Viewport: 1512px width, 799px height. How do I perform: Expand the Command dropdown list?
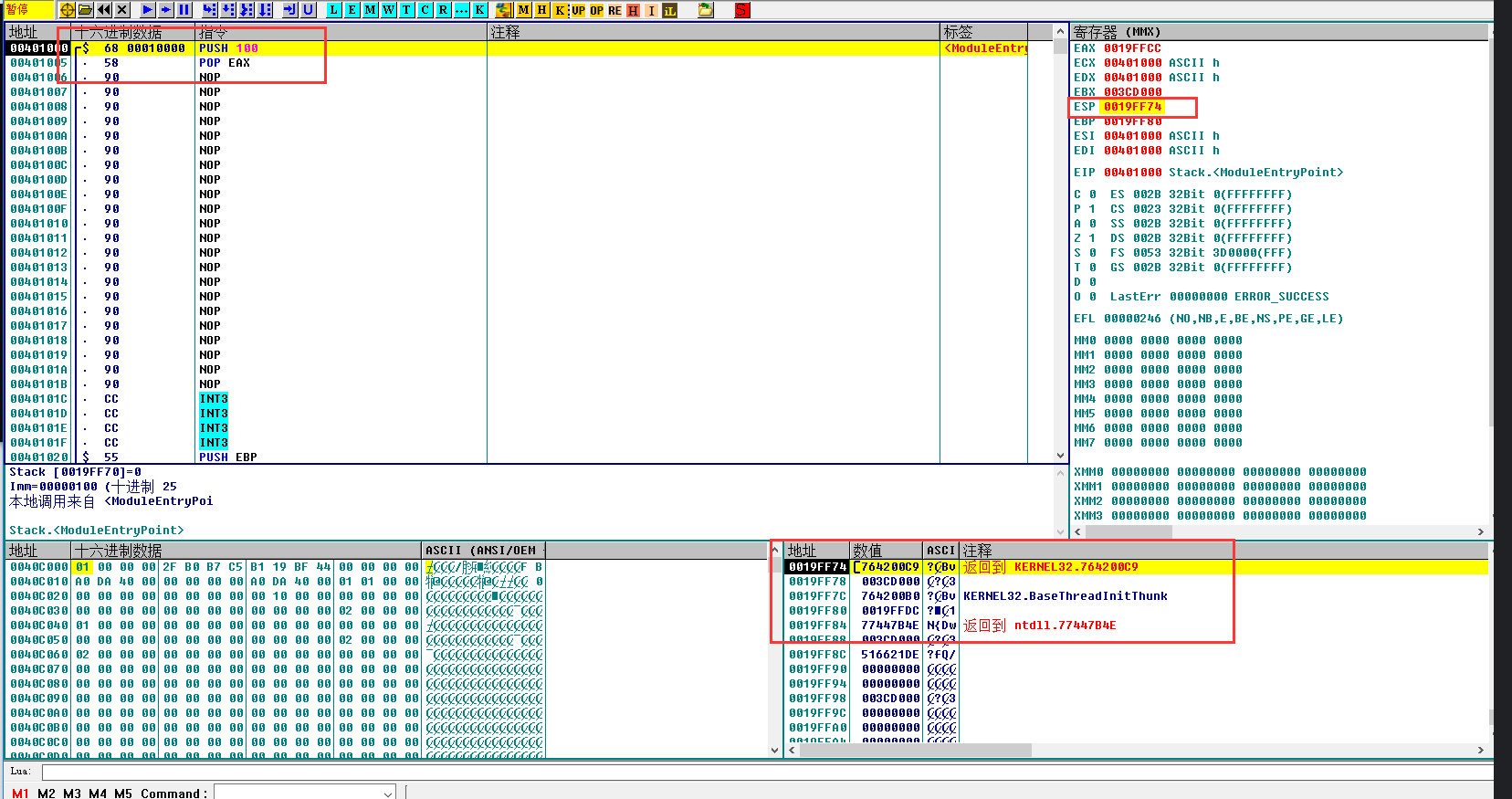tap(388, 794)
